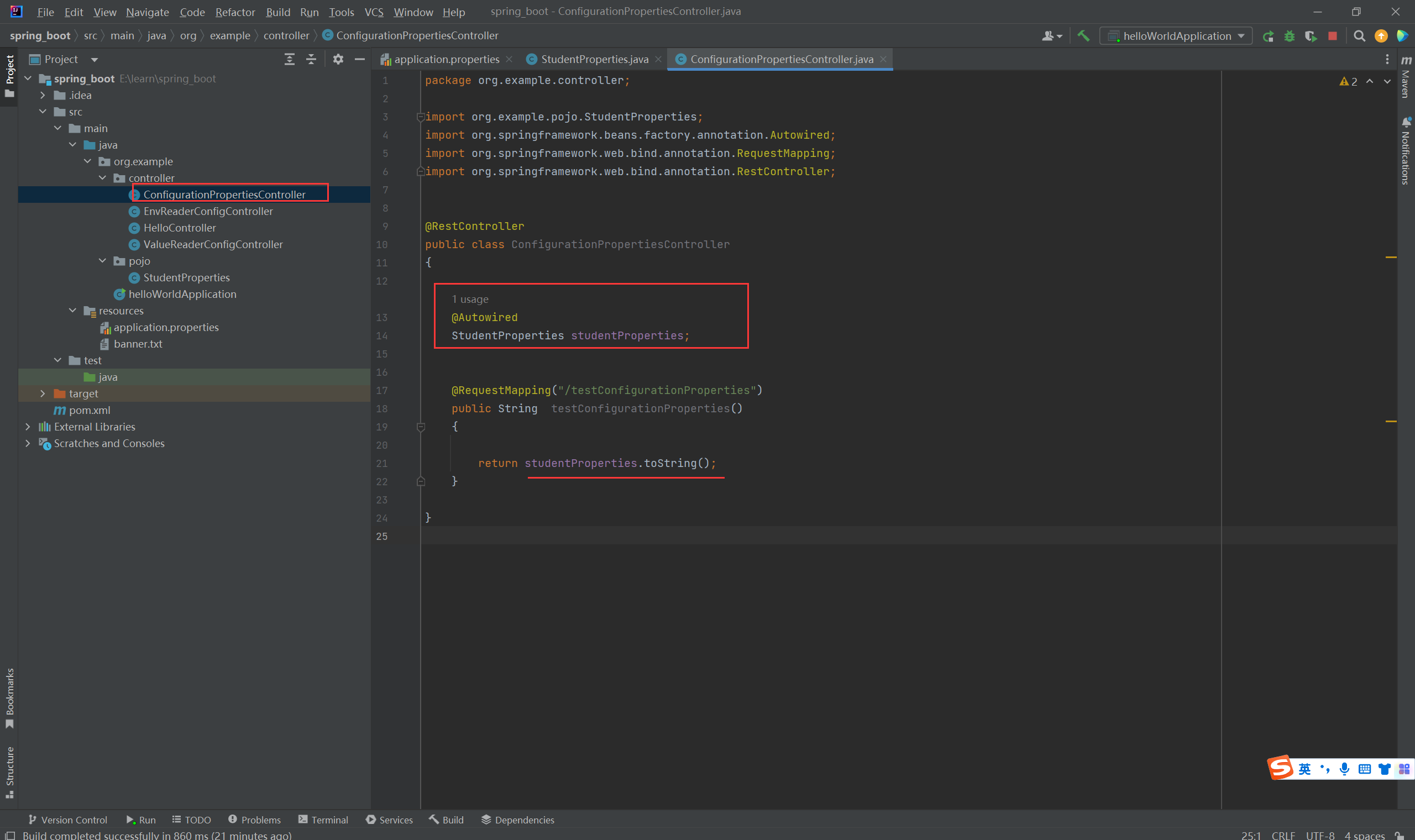Open Project panel settings gear icon
1415x840 pixels.
point(338,60)
